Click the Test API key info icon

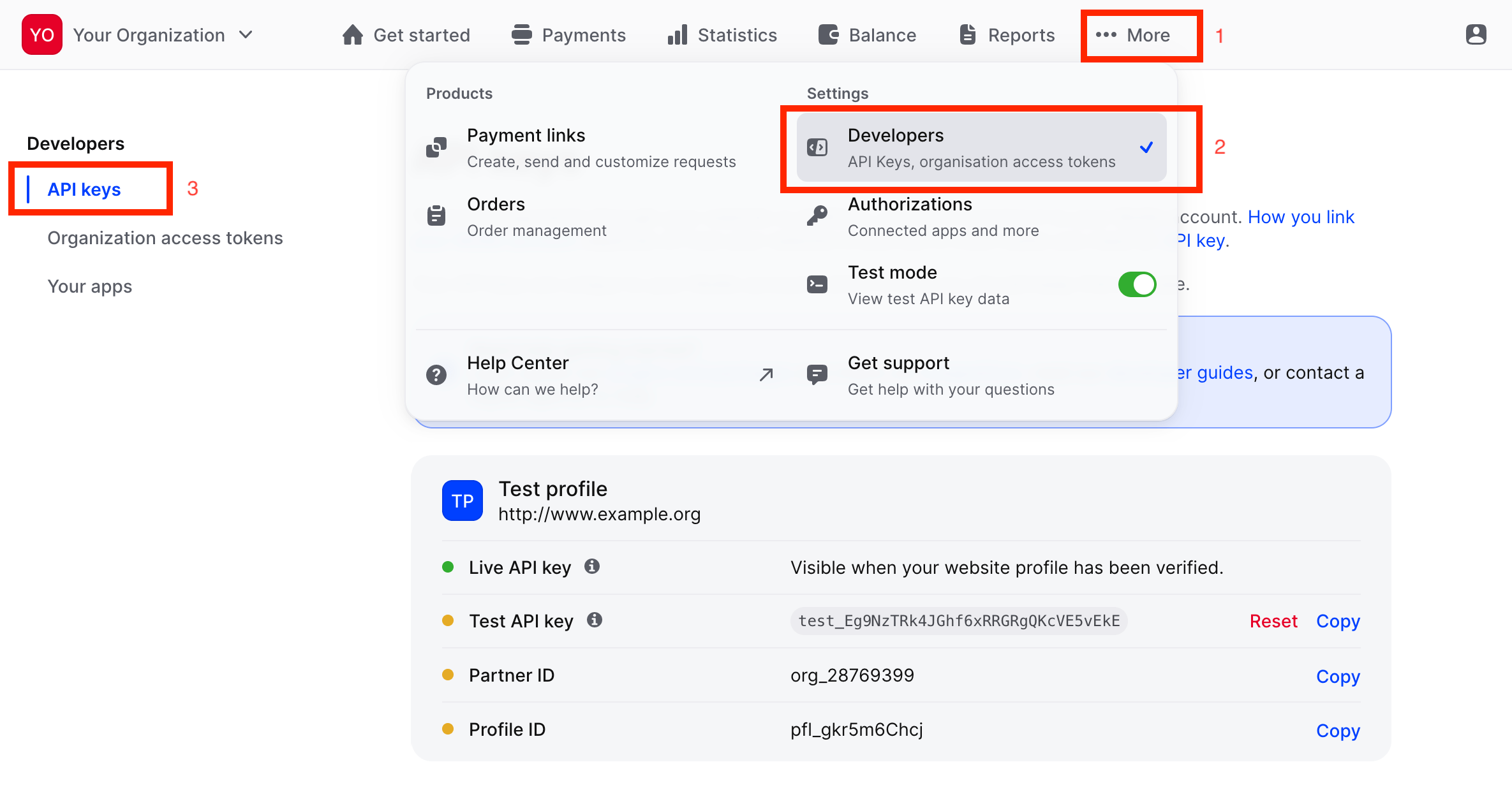pos(595,620)
